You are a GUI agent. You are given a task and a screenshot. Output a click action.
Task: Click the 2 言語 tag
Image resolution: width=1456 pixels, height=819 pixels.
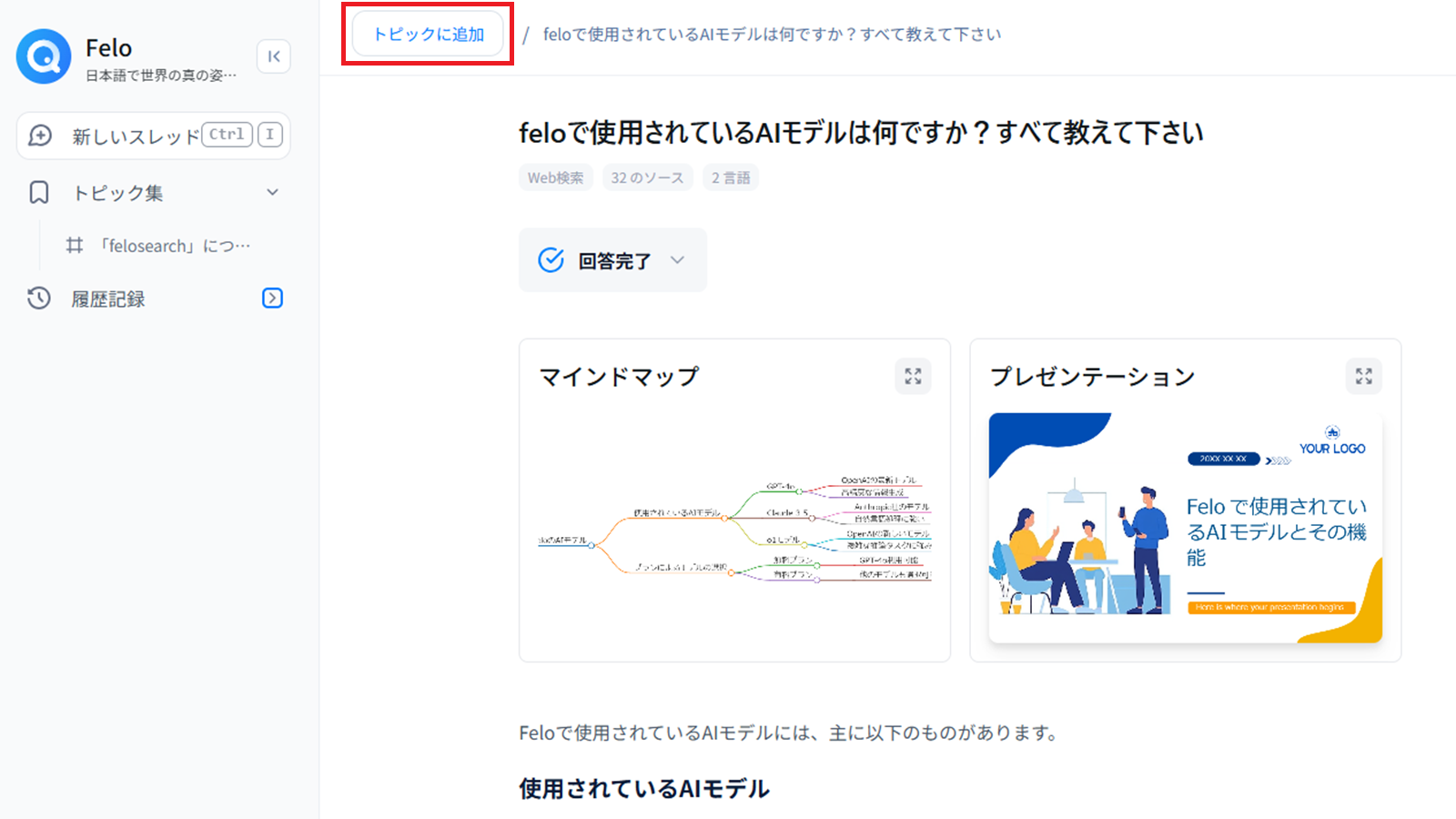731,177
